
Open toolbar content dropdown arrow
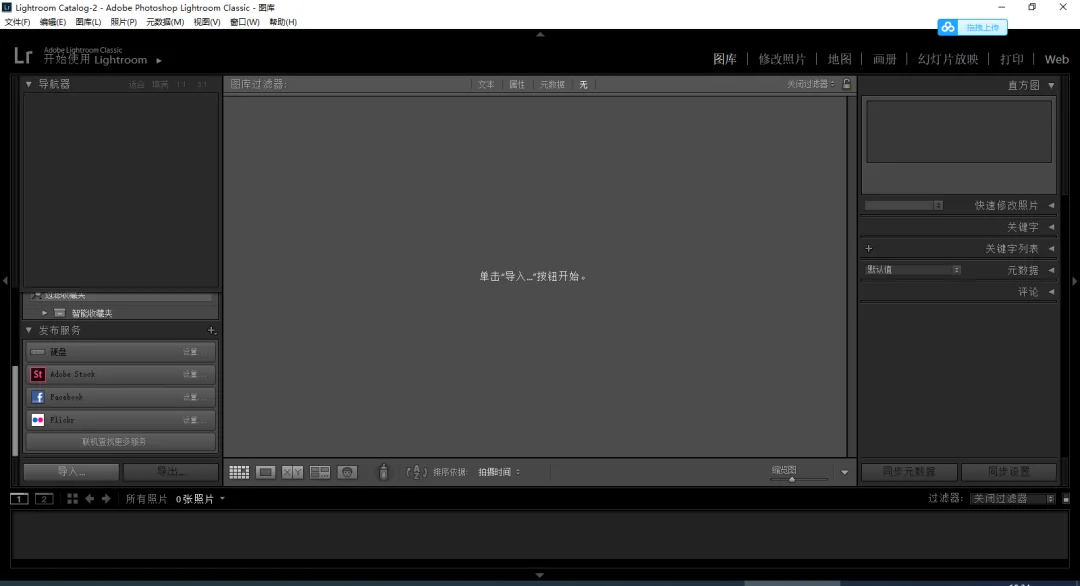coord(844,472)
